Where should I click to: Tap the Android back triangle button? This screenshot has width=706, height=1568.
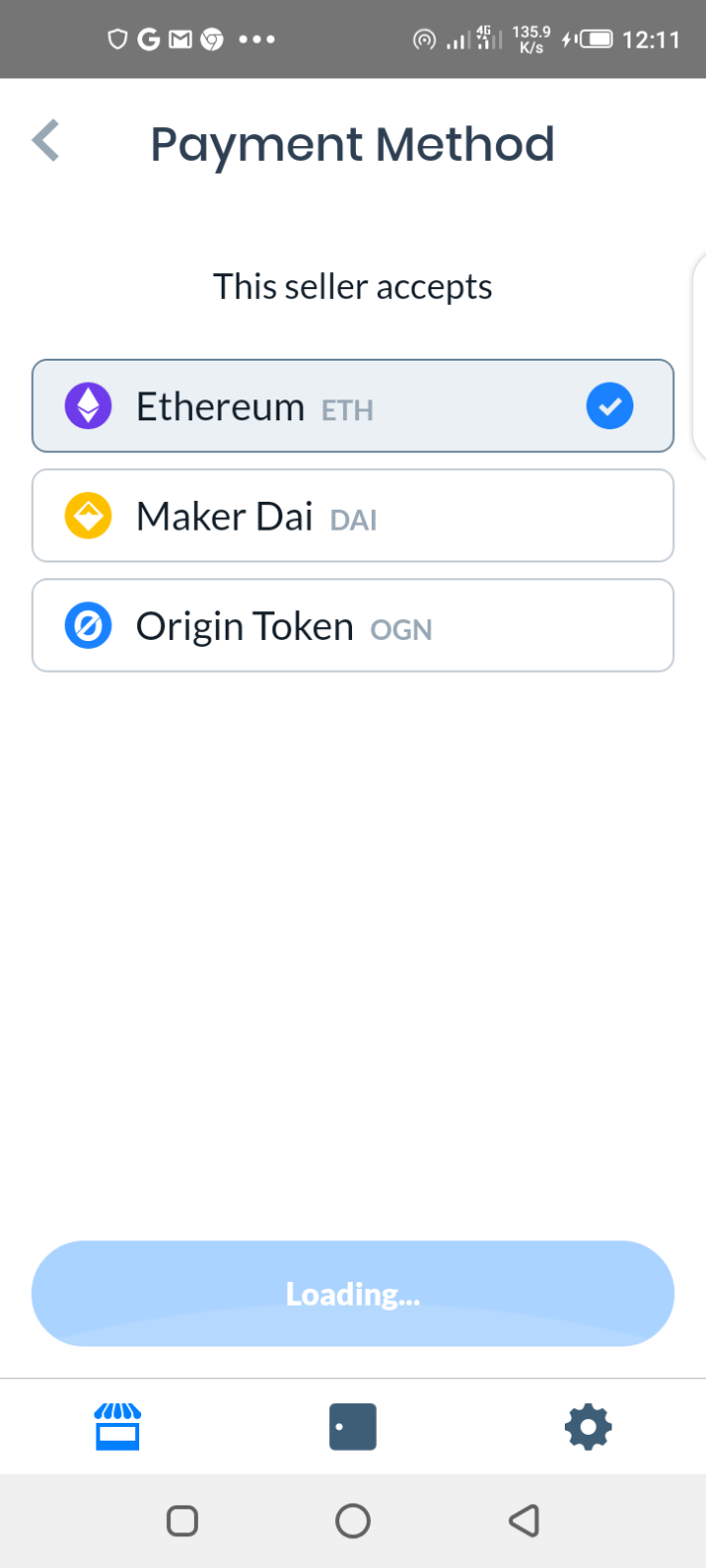524,1520
